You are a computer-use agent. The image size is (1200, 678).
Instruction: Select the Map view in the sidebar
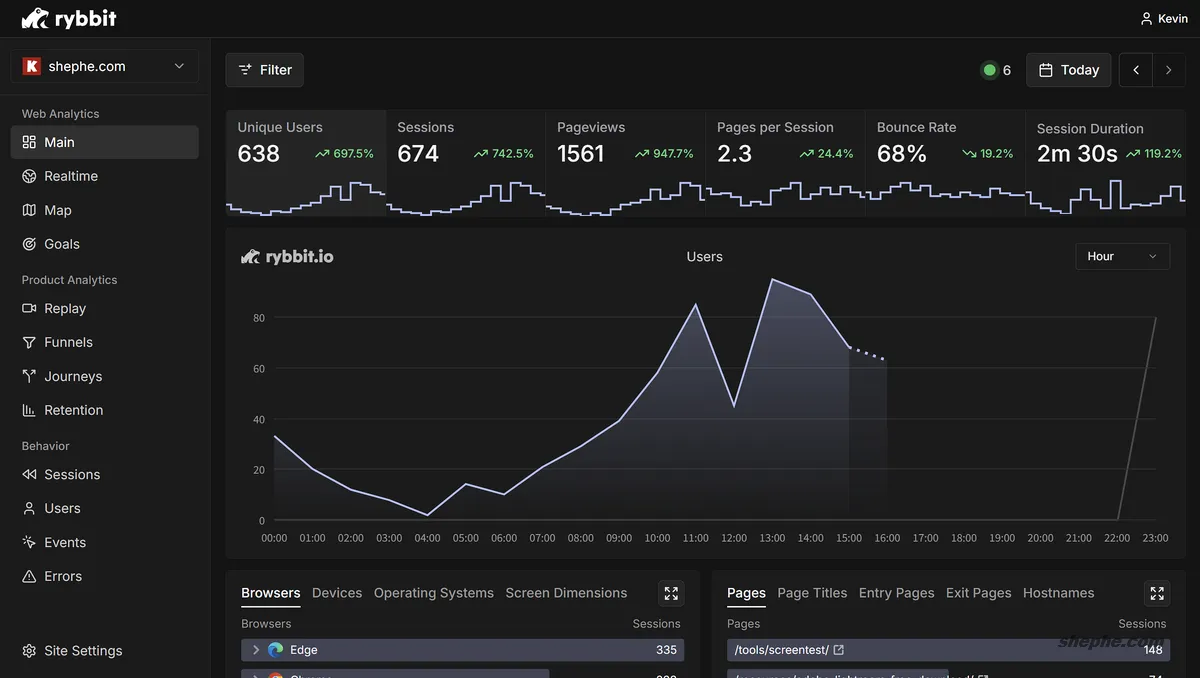coord(63,210)
